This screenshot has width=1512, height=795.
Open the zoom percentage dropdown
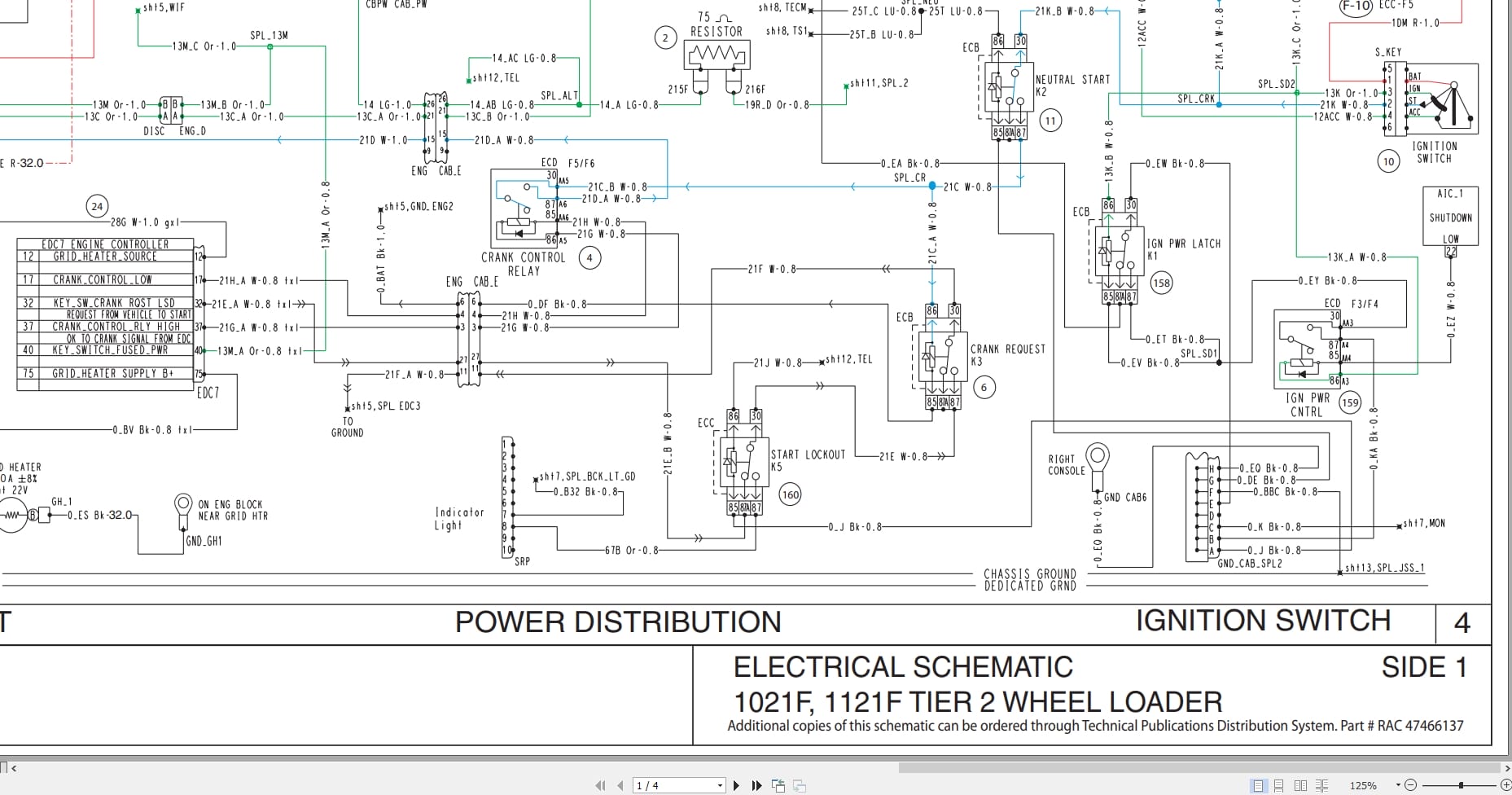pos(1398,784)
